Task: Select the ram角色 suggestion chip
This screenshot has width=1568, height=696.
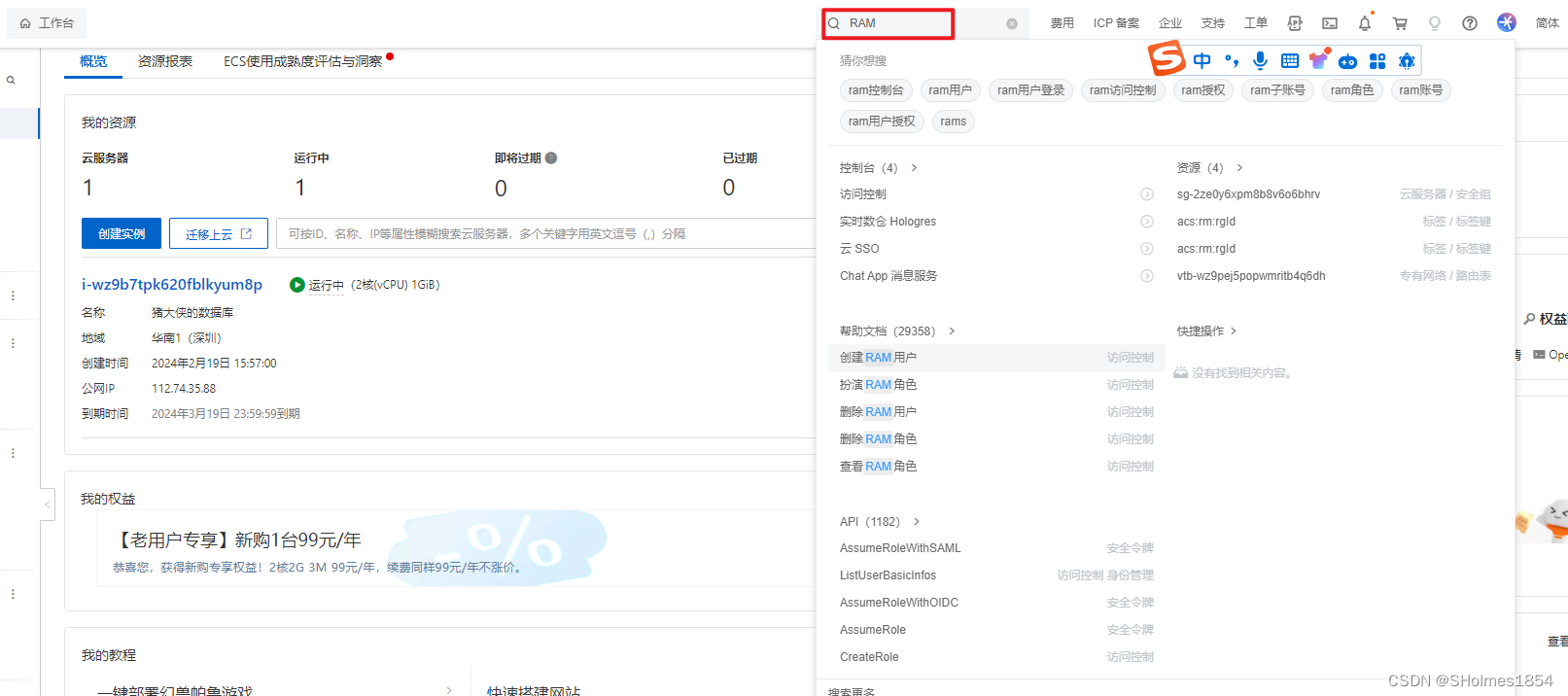Action: (1352, 90)
